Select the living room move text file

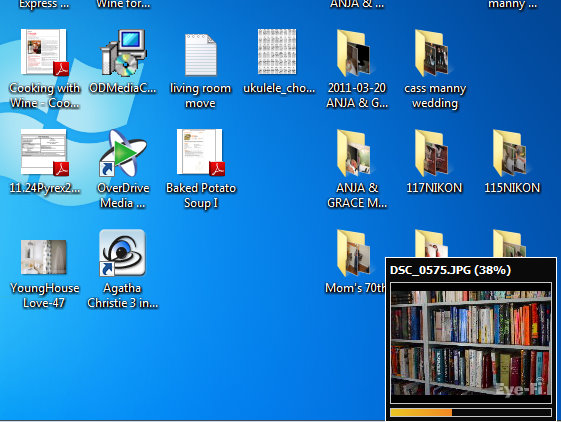201,54
